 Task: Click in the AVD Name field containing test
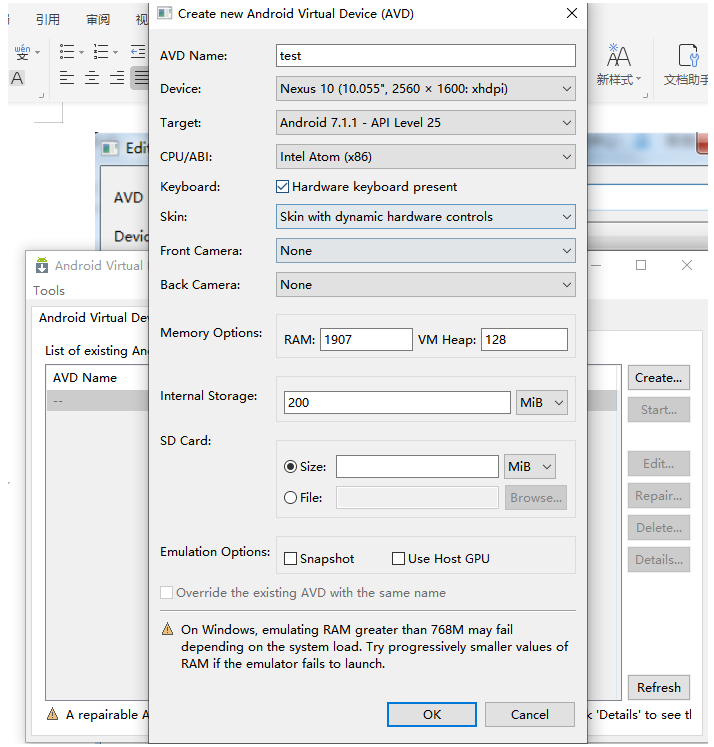425,56
